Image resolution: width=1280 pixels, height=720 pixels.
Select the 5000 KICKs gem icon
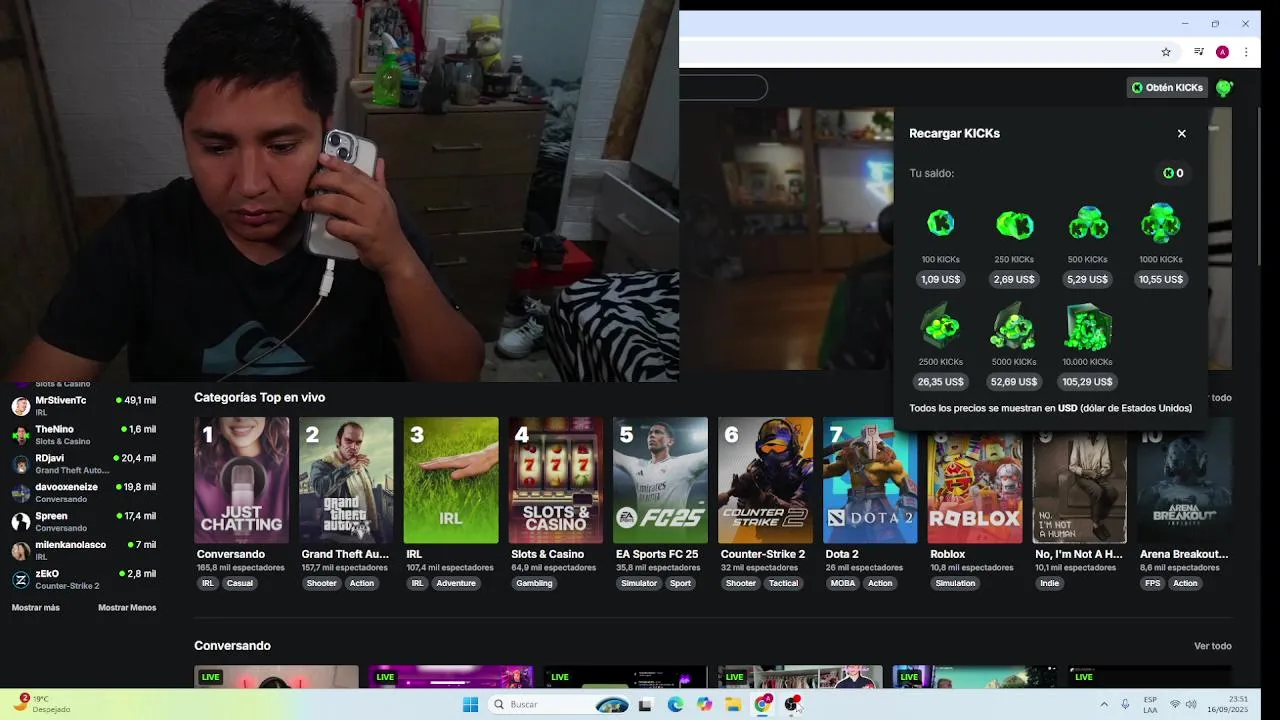pyautogui.click(x=1014, y=326)
